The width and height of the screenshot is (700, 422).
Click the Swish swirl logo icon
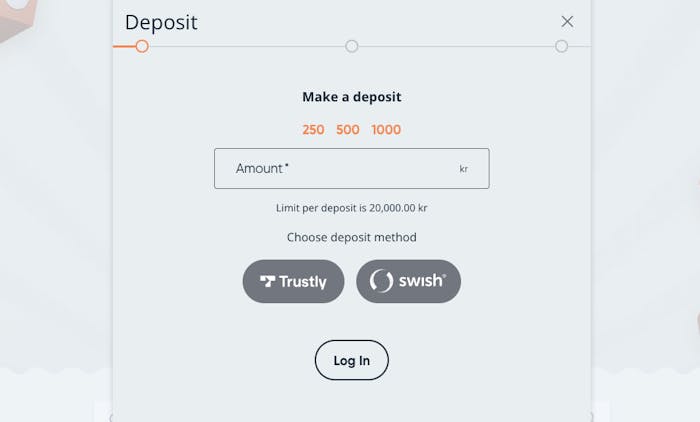[x=381, y=281]
